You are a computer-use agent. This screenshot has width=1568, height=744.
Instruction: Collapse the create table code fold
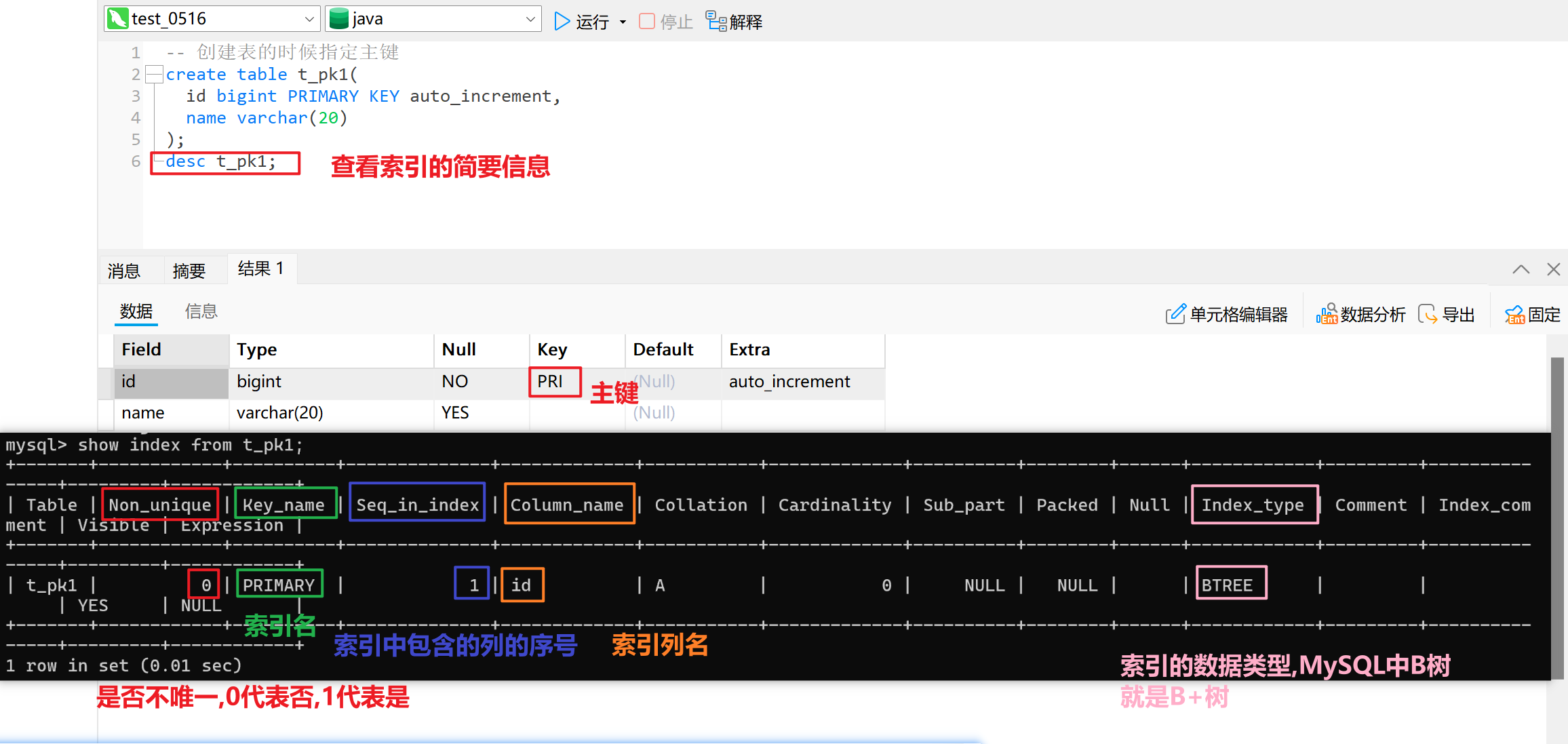tap(155, 74)
